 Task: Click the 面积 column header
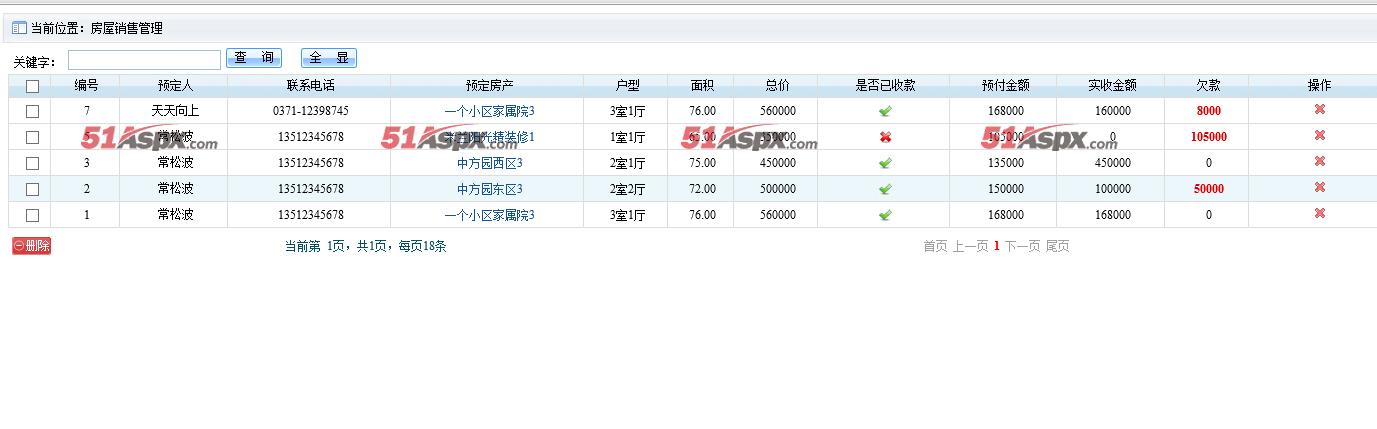pyautogui.click(x=702, y=86)
